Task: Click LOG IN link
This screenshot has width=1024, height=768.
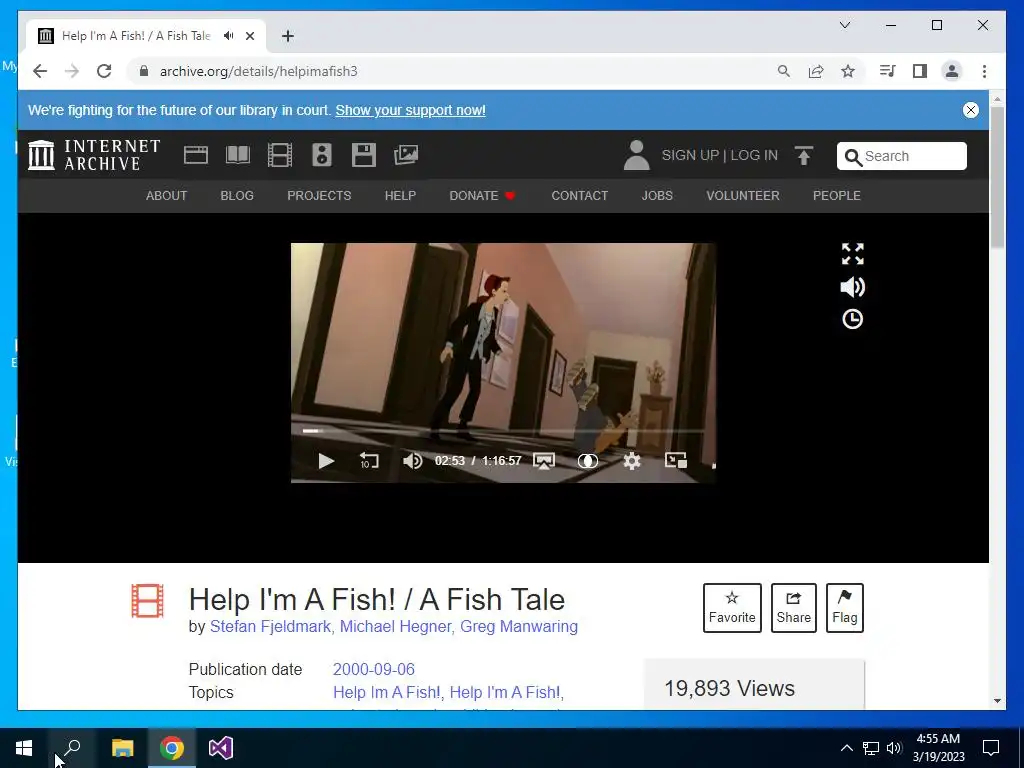Action: 754,155
